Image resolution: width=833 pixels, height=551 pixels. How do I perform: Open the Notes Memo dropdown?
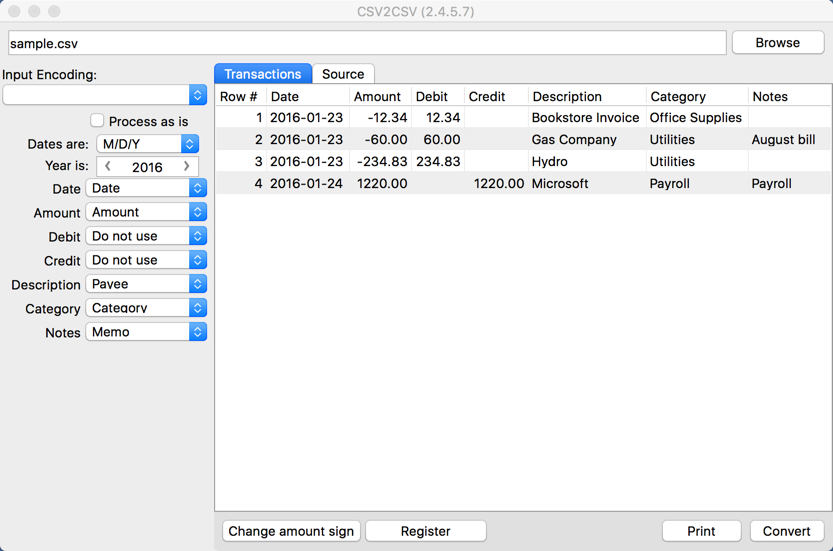pyautogui.click(x=146, y=332)
